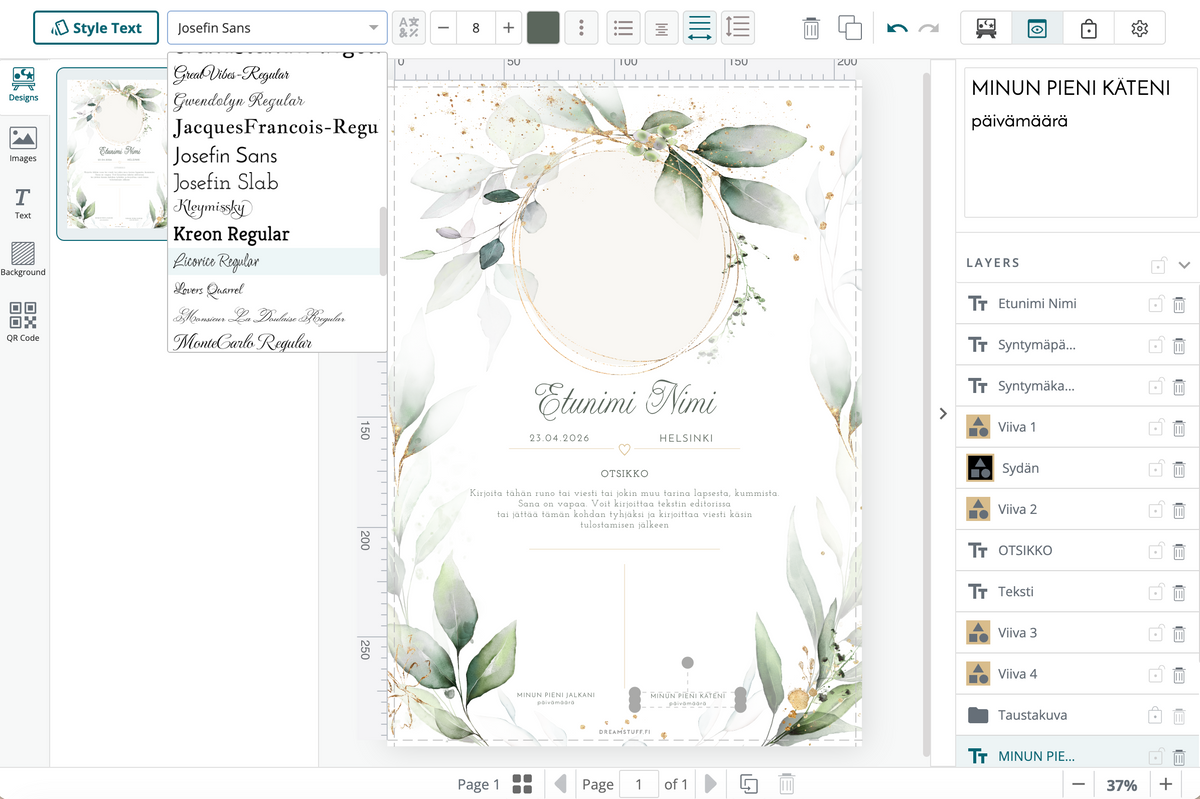Open the page grid overview

point(522,784)
